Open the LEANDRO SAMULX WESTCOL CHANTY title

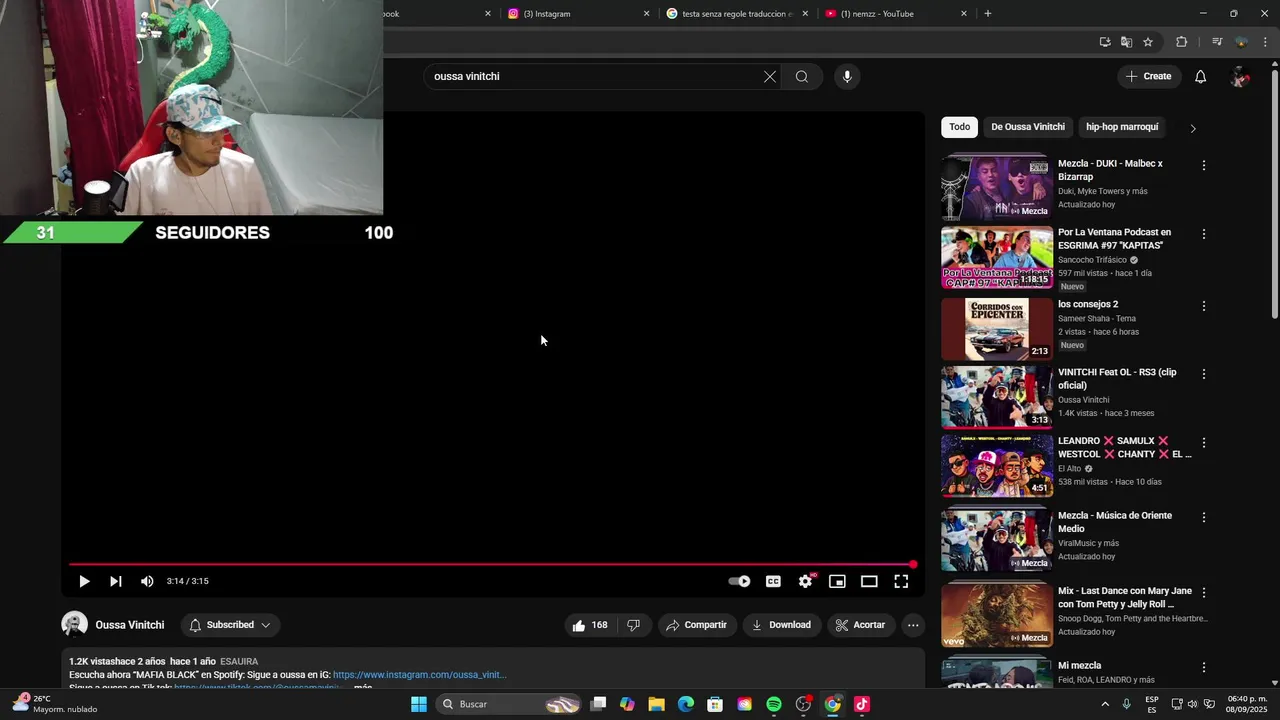coord(1125,447)
